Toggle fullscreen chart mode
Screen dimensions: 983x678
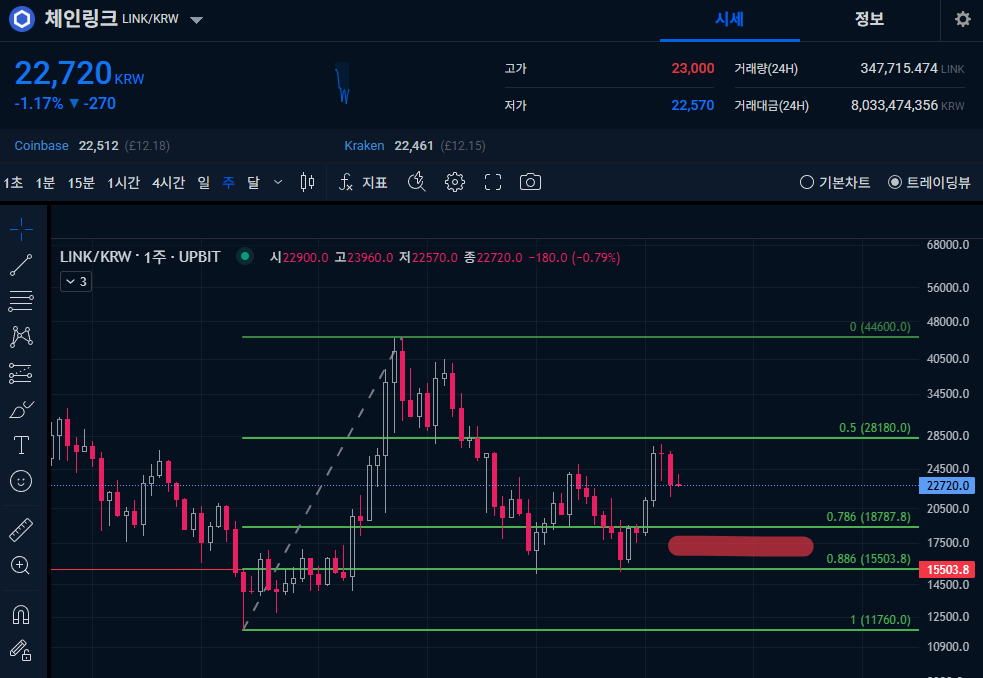pyautogui.click(x=493, y=183)
